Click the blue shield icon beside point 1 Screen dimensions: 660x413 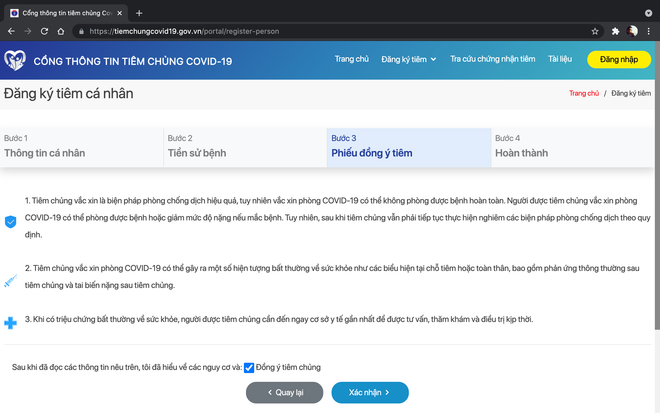[11, 220]
